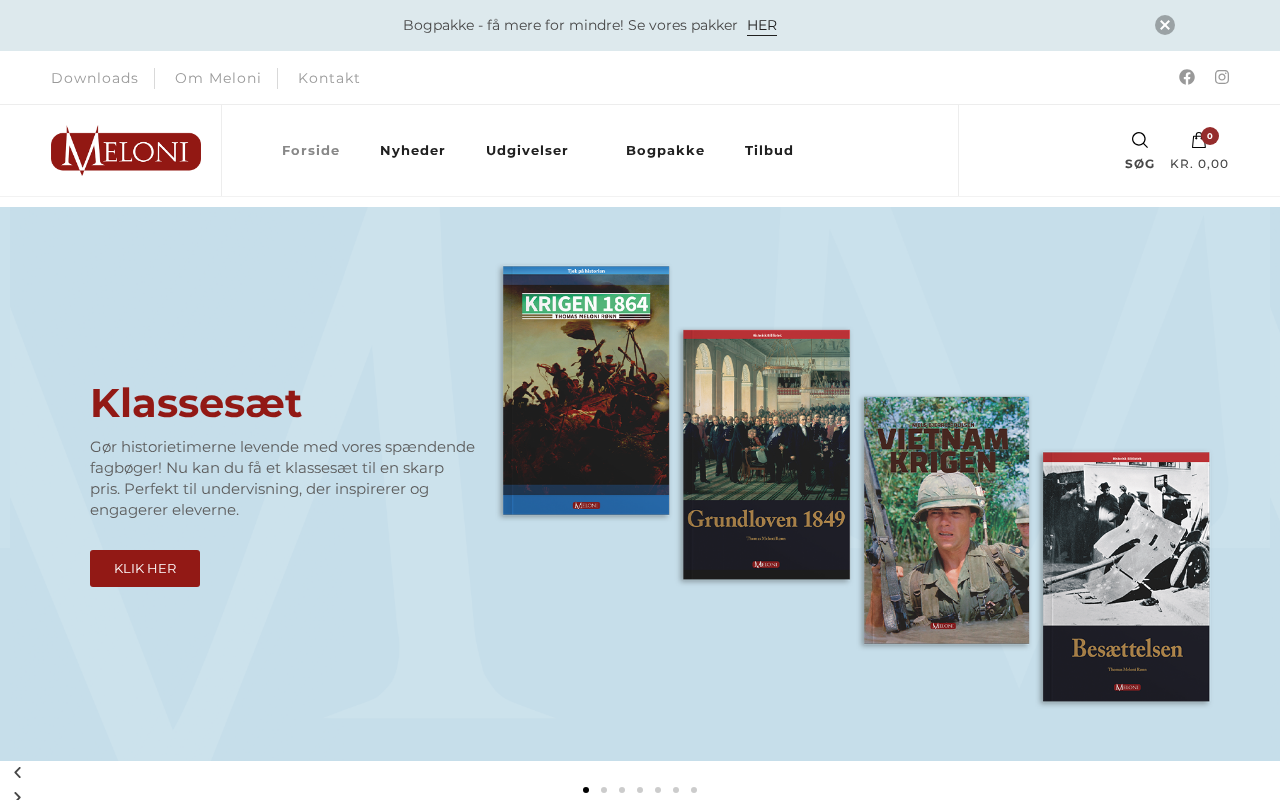Select the Forside menu item

(x=311, y=151)
